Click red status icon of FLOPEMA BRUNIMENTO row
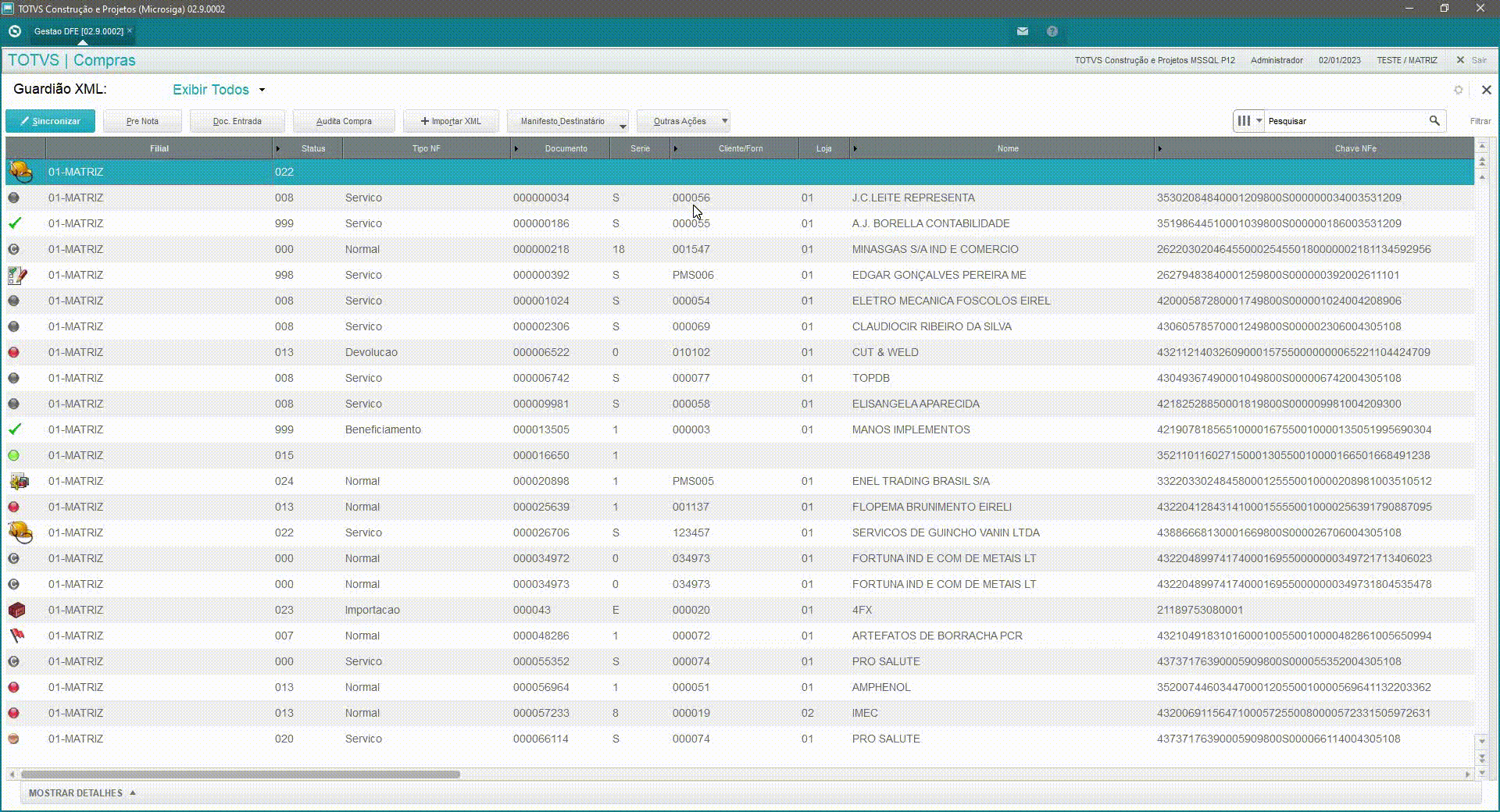Viewport: 1500px width, 812px height. [x=13, y=507]
